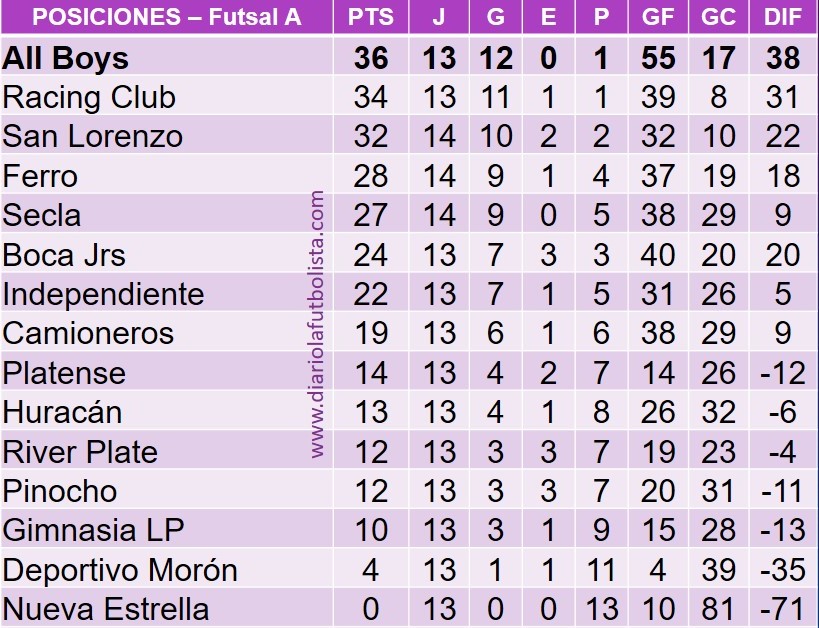Select Deportivo Morón team name

[x=120, y=570]
